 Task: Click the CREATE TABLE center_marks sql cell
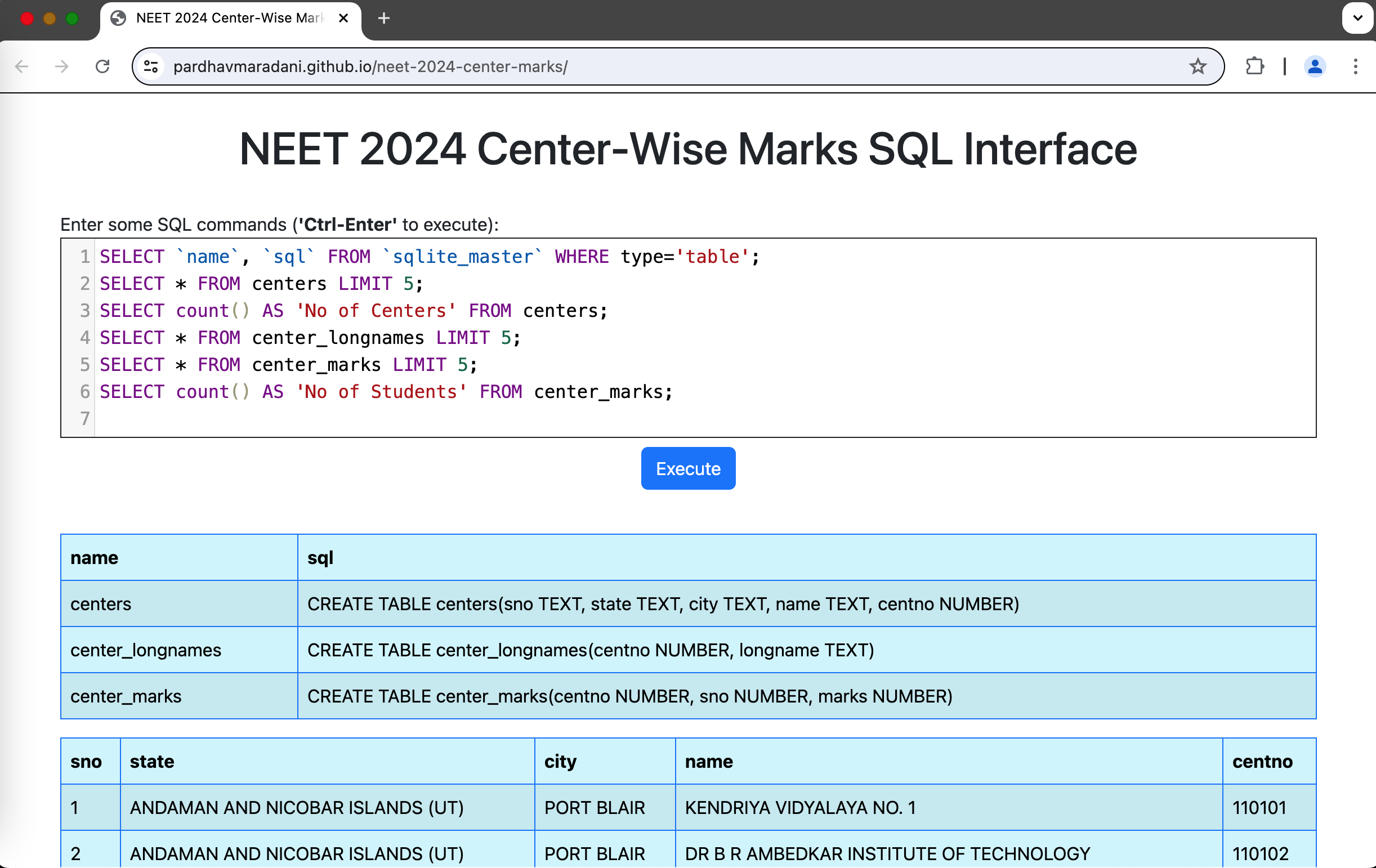tap(807, 696)
